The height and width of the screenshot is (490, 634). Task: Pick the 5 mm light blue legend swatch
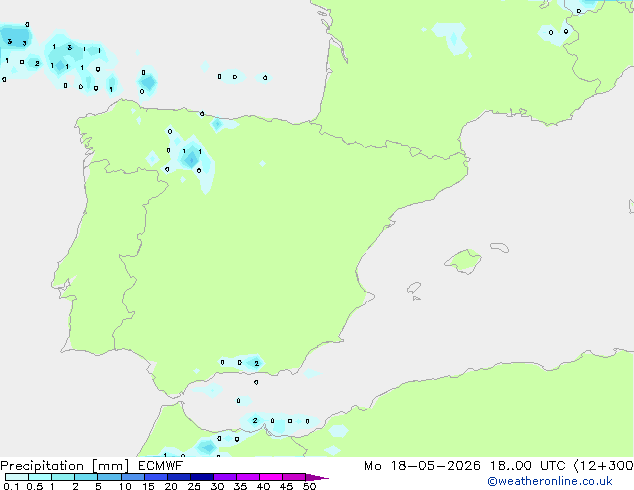coord(109,477)
